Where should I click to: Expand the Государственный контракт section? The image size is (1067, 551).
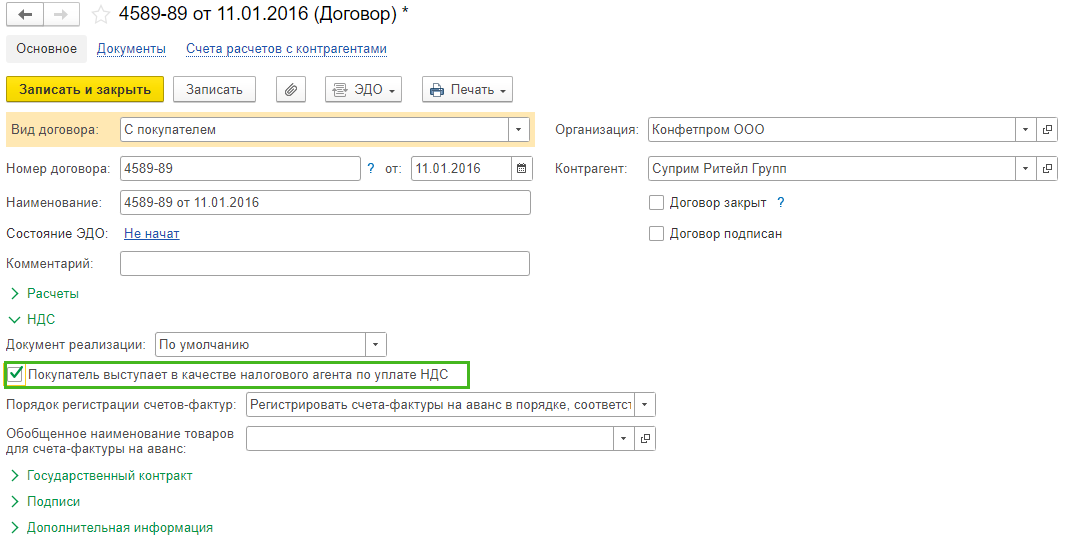pos(101,476)
